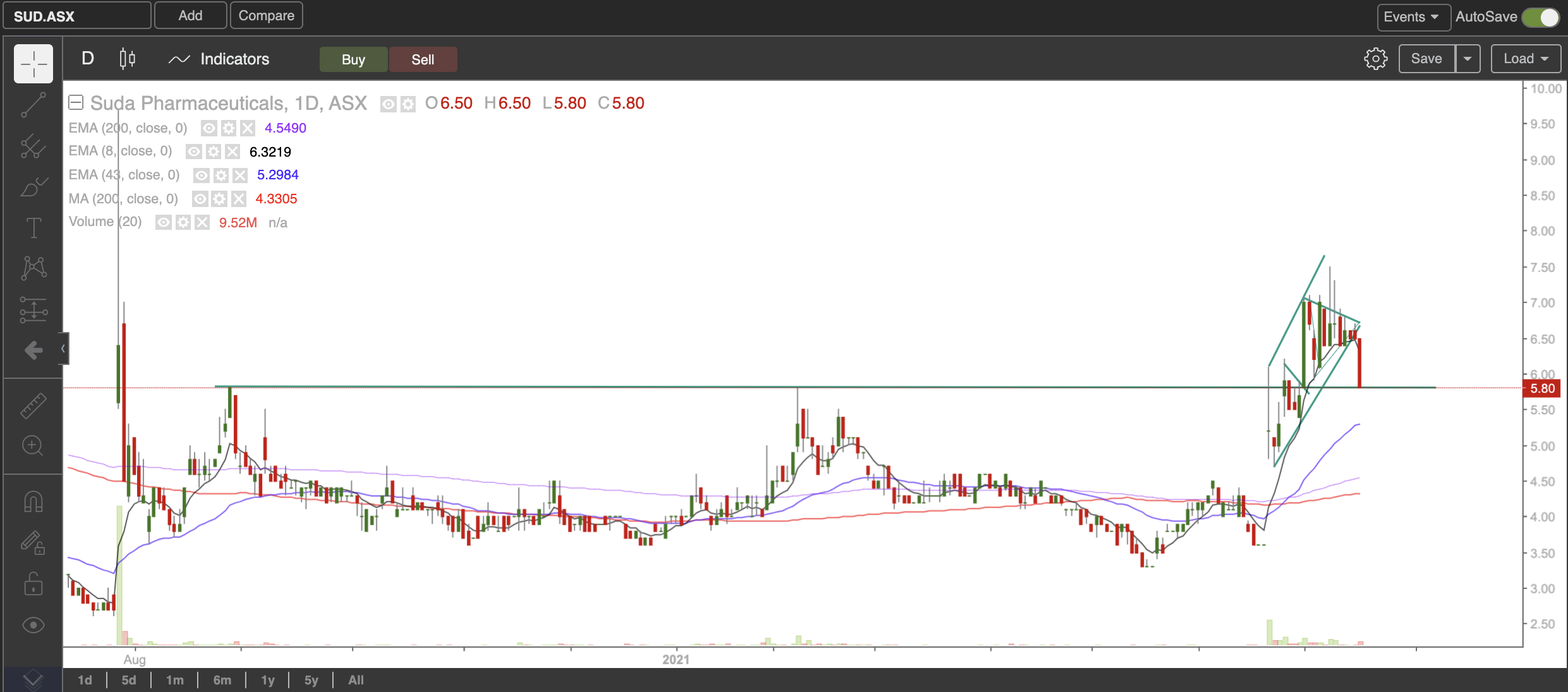Open the Load dropdown menu
Screen dimensions: 1568x692
click(1526, 59)
